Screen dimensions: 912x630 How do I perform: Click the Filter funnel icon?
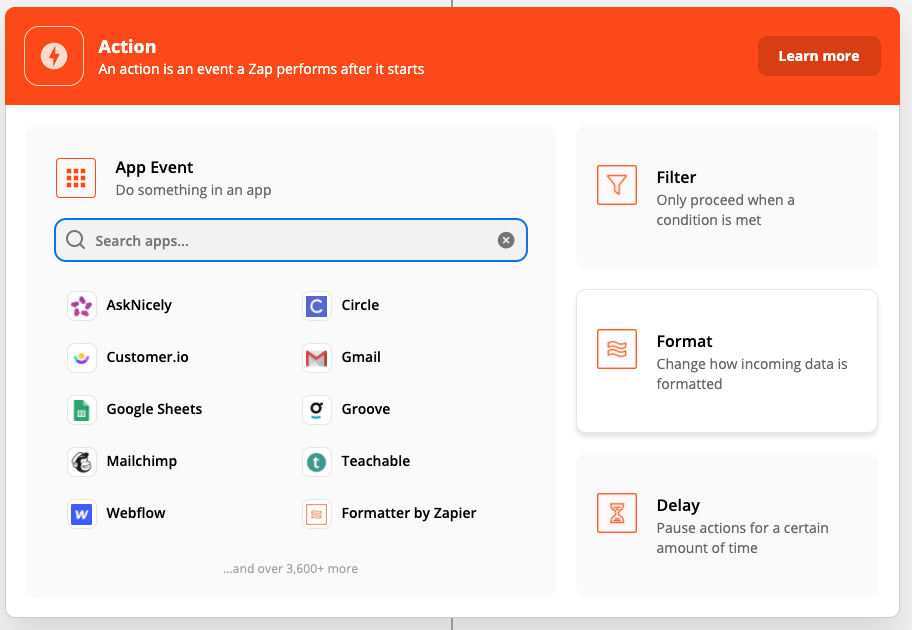(x=617, y=185)
